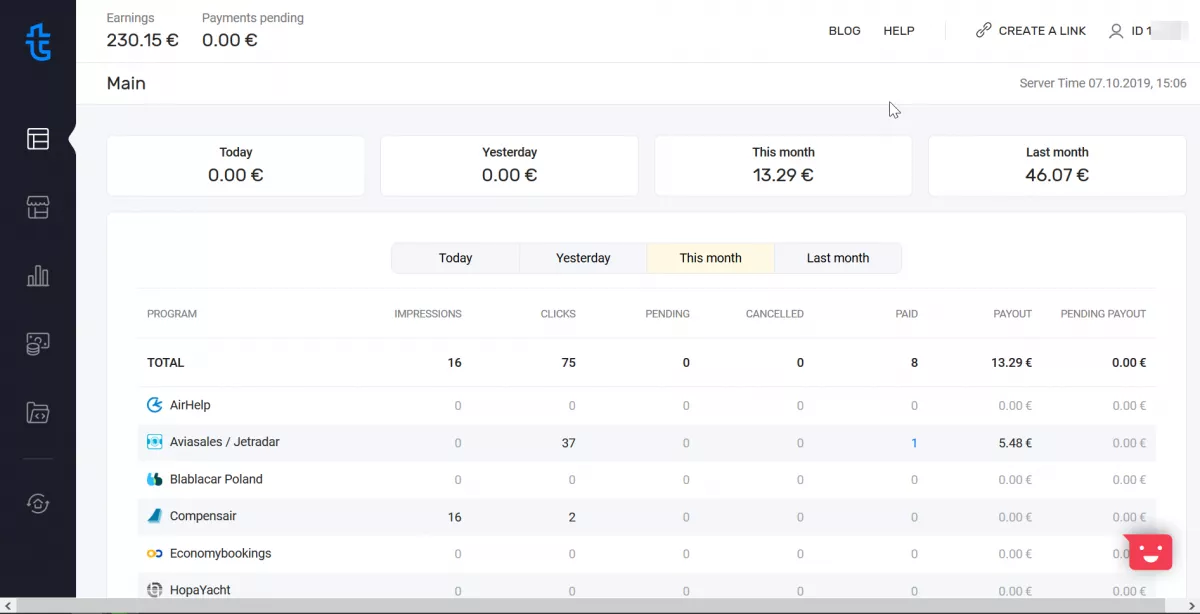Viewport: 1200px width, 614px height.
Task: Open the tools code folder icon
Action: (38, 412)
